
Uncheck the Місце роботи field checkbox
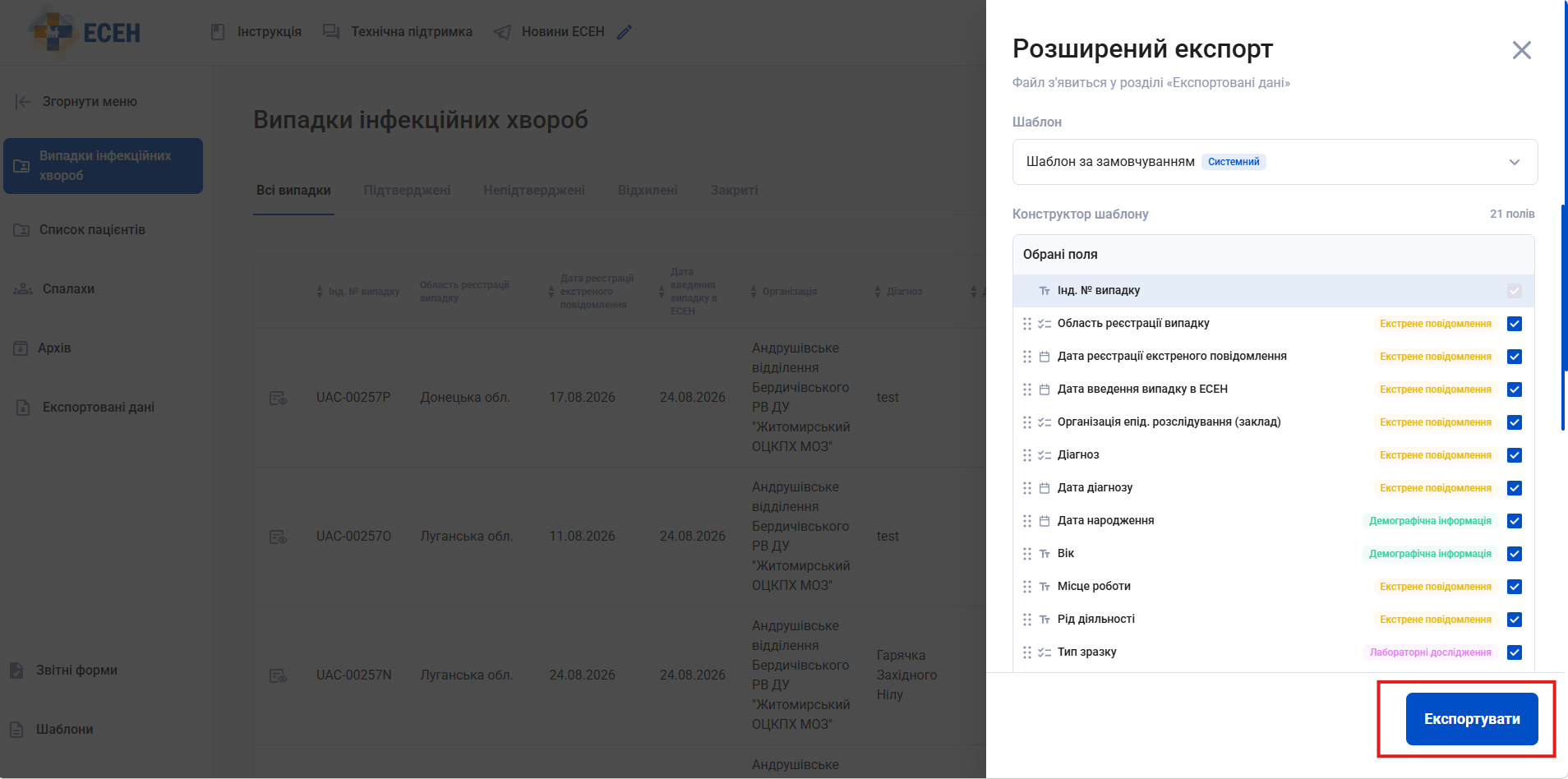pos(1515,587)
